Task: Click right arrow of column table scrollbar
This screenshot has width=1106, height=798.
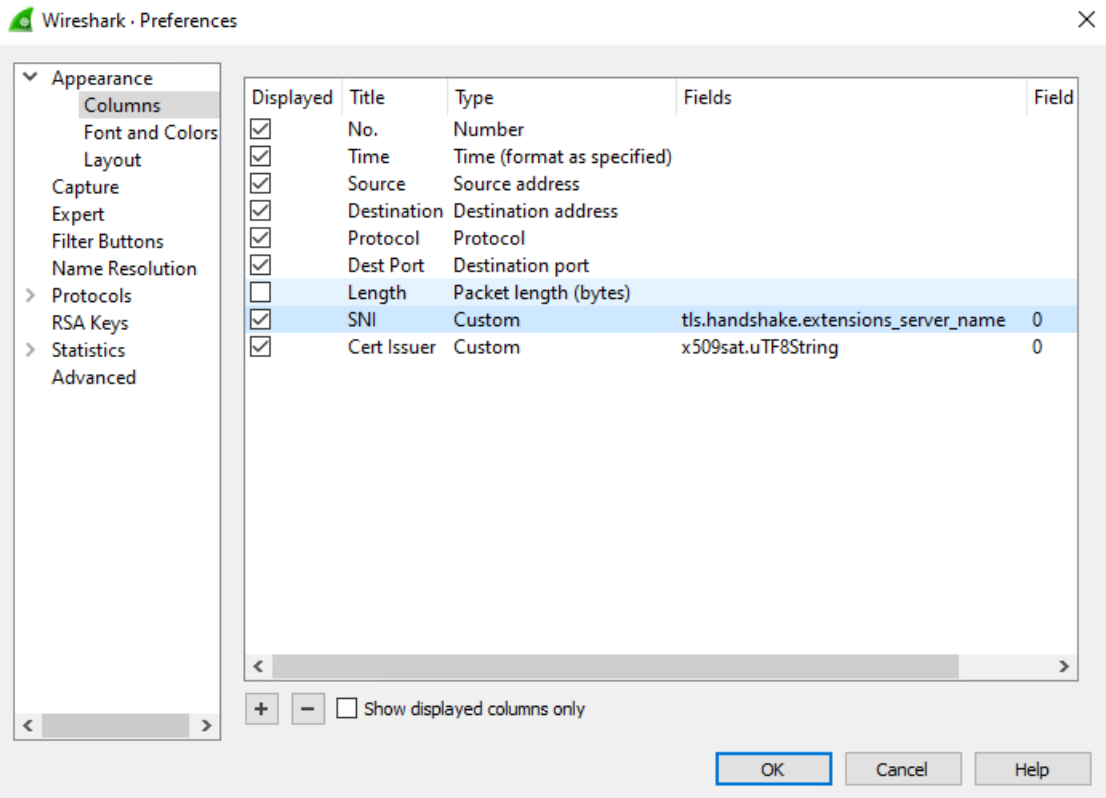Action: point(1064,666)
